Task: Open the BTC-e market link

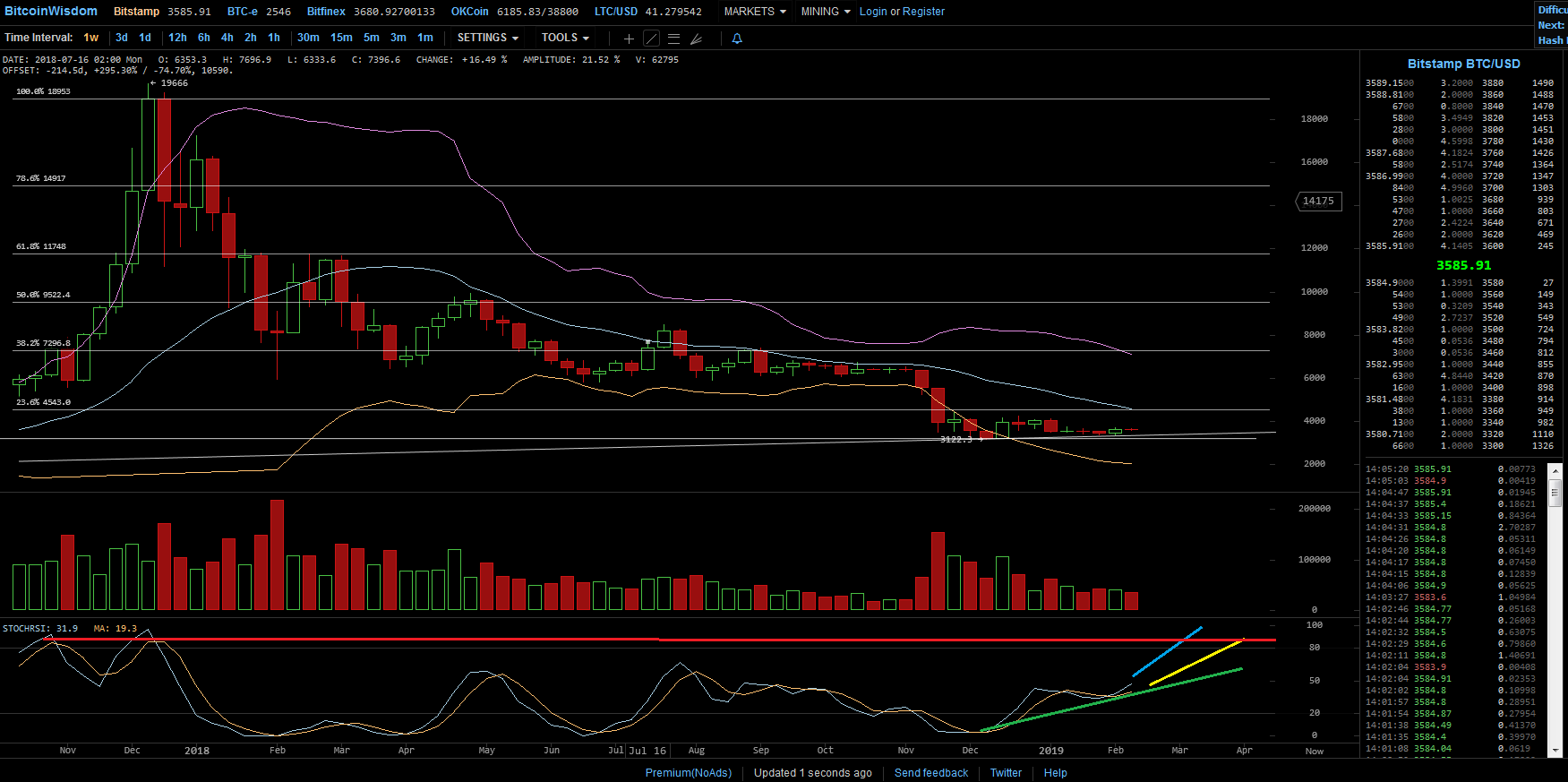Action: (x=259, y=12)
